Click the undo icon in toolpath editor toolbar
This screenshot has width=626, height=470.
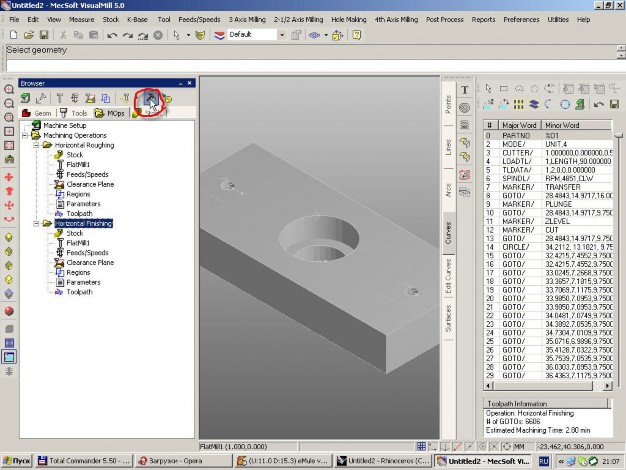click(598, 104)
